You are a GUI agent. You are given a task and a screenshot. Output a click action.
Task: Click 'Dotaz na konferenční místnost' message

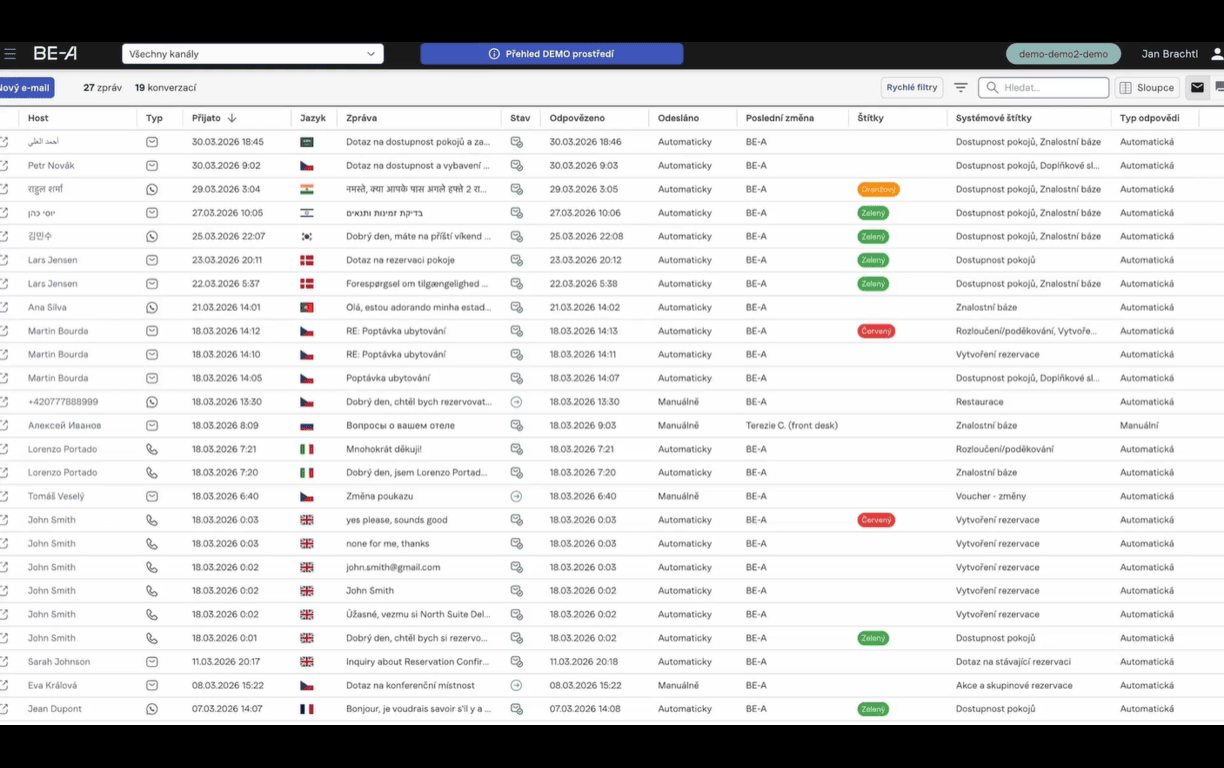(x=411, y=685)
